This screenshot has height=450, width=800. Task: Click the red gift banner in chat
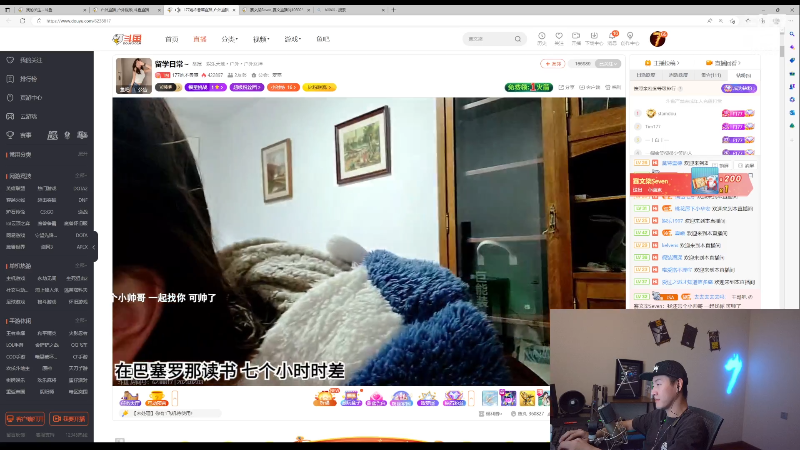pos(691,184)
